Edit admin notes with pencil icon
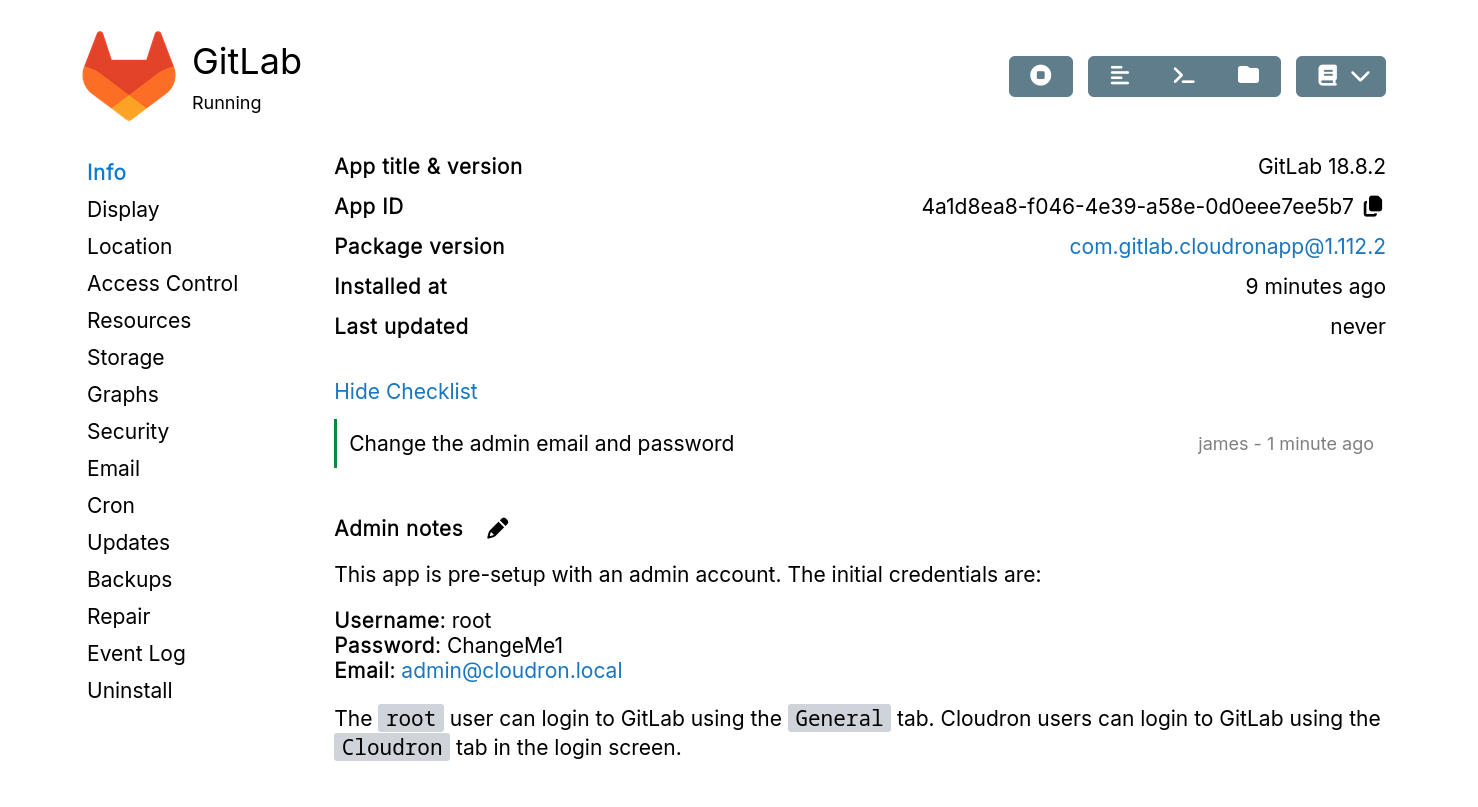Viewport: 1478px width, 807px height. (x=497, y=528)
